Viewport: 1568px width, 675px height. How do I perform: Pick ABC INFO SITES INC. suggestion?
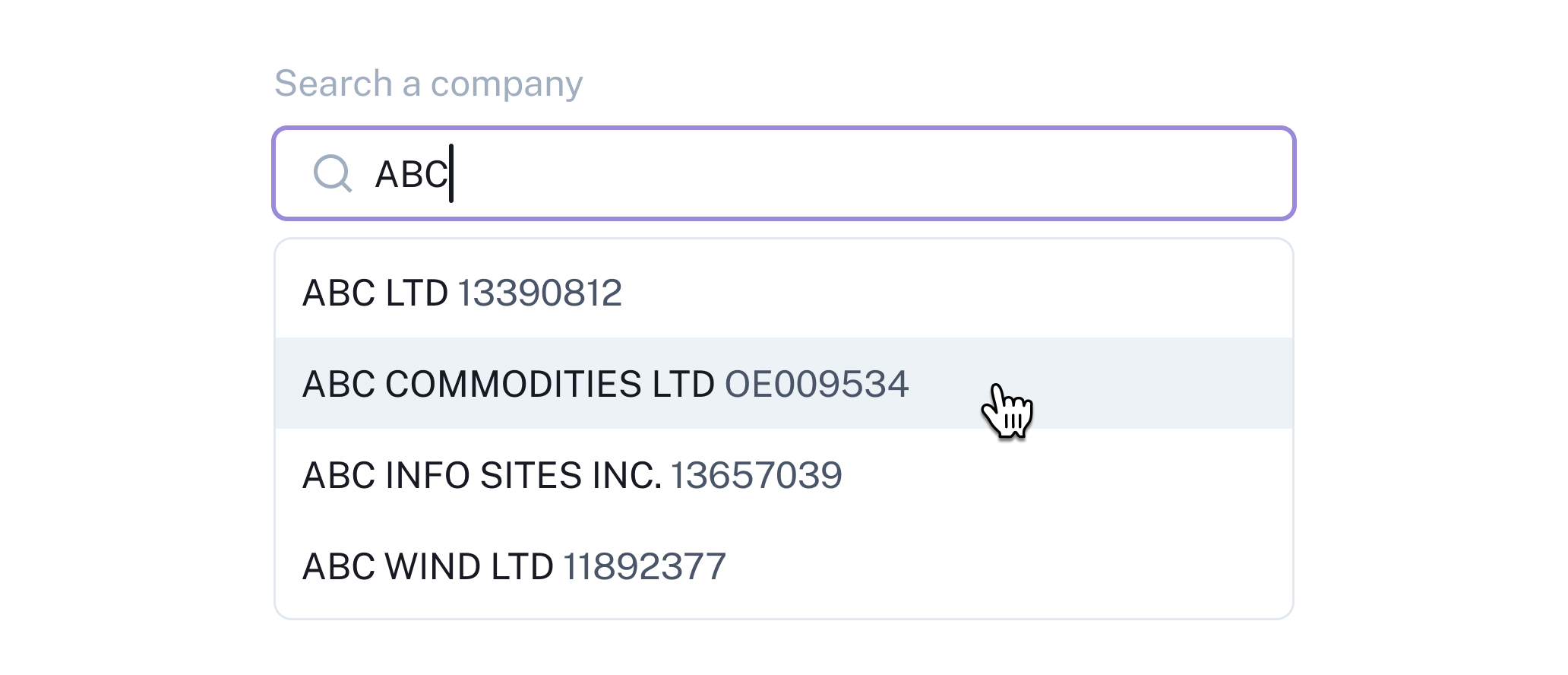coord(784,474)
